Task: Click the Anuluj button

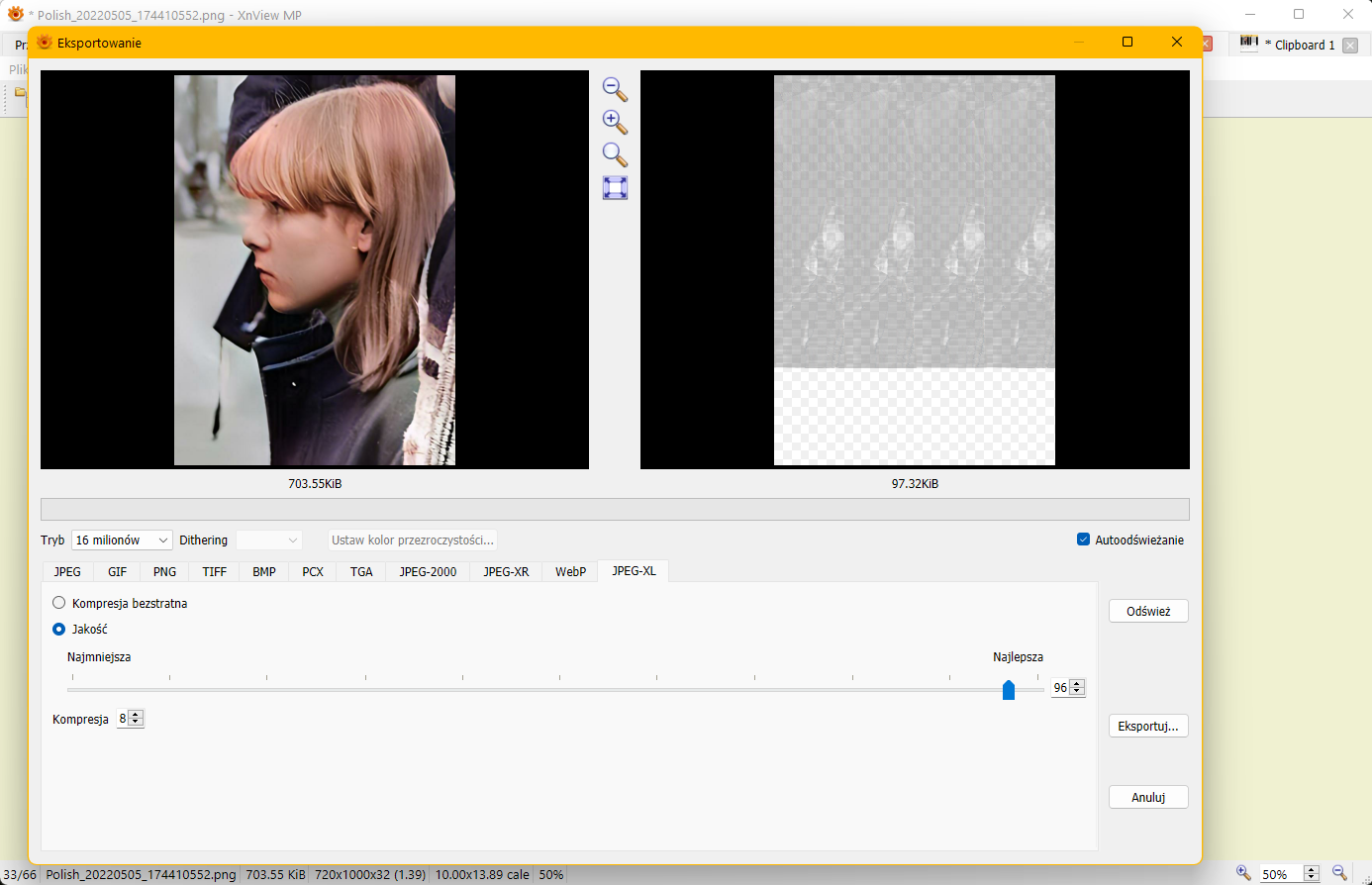Action: click(x=1147, y=797)
